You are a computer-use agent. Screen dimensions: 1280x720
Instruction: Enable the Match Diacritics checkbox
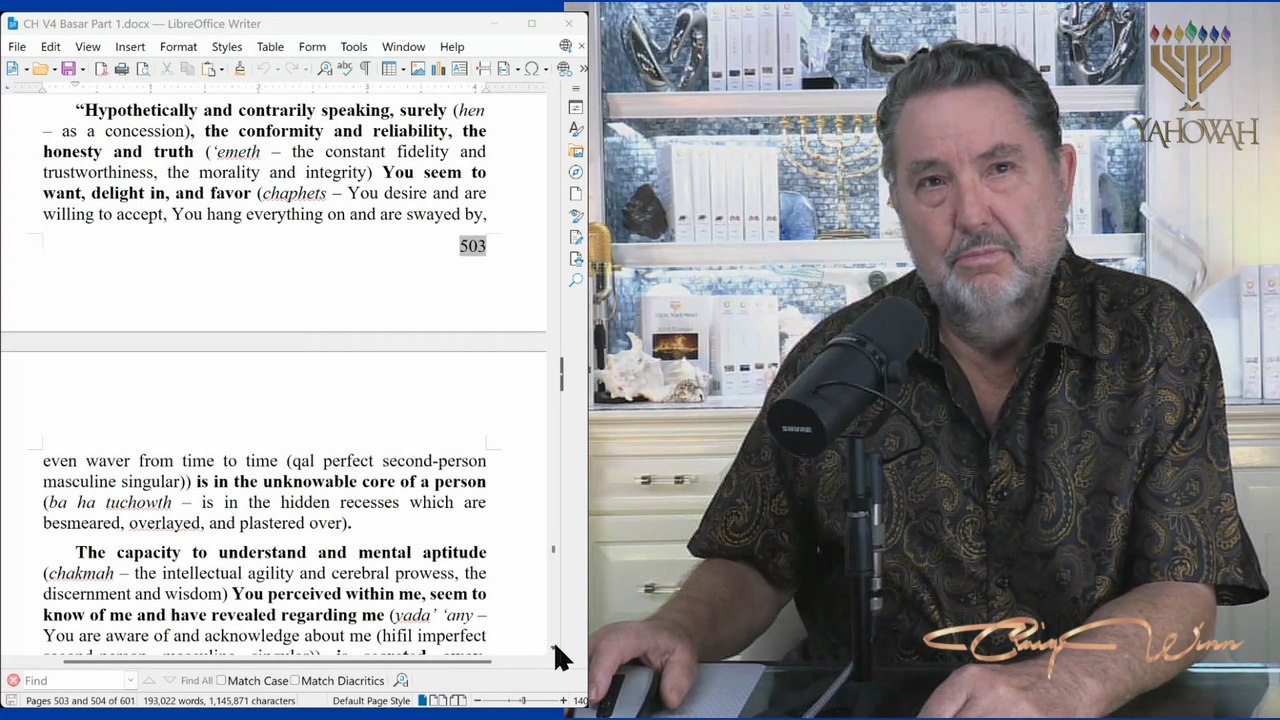(x=295, y=681)
